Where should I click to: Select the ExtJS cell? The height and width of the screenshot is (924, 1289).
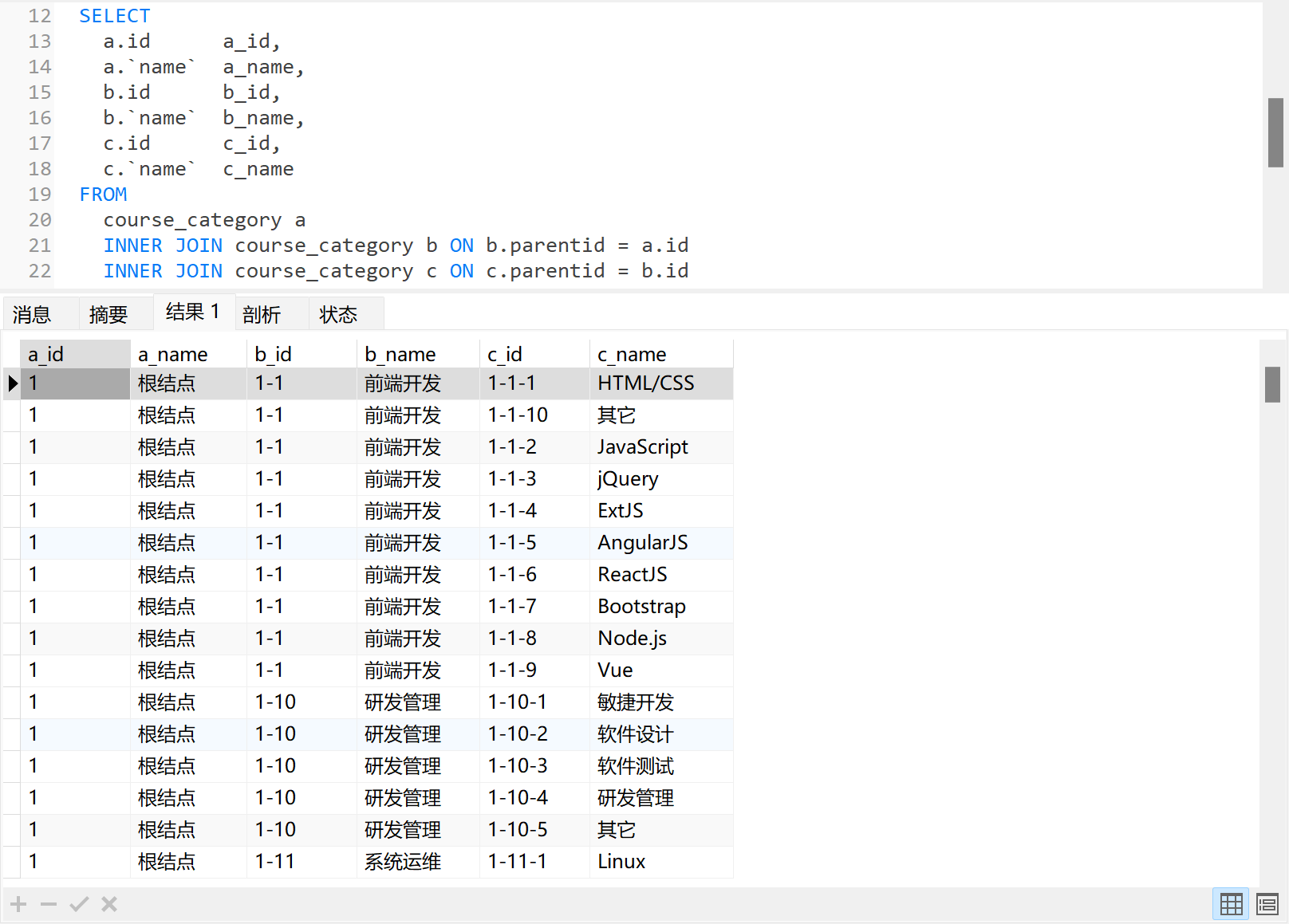pyautogui.click(x=661, y=511)
